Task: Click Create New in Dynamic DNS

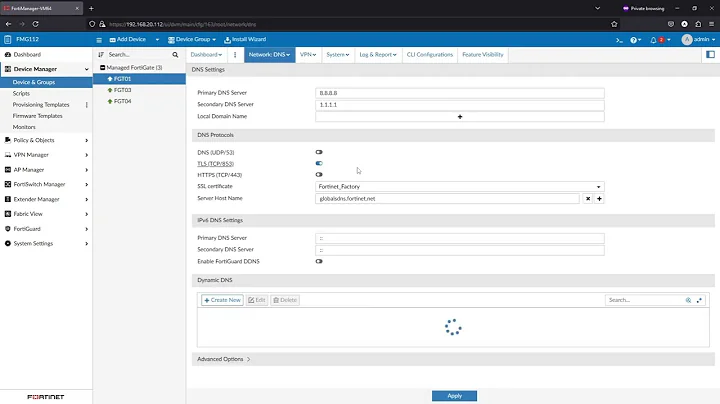Action: (222, 300)
